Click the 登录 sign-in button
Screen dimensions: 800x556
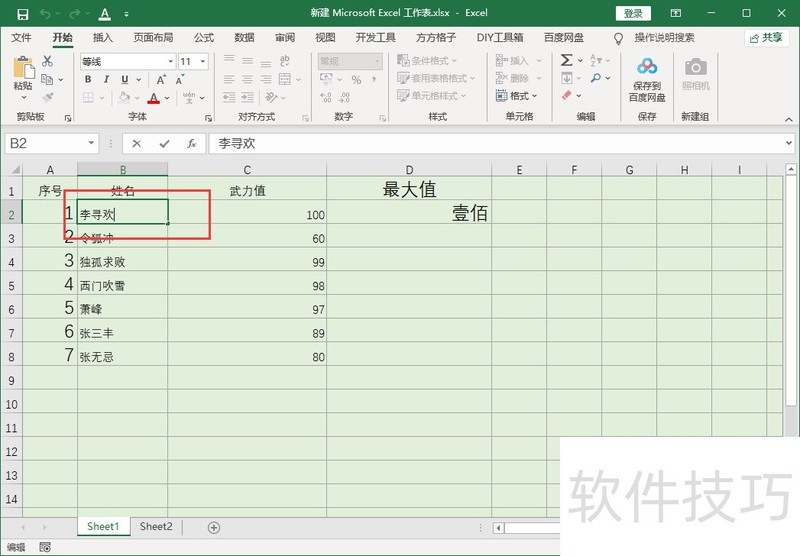coord(633,13)
